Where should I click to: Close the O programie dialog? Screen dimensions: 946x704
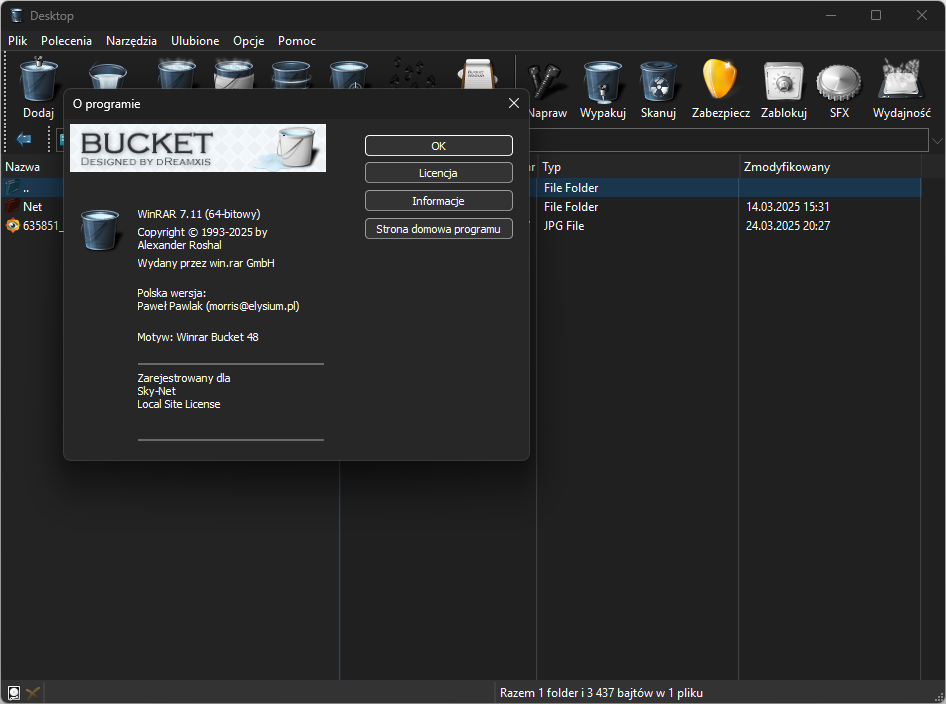514,104
